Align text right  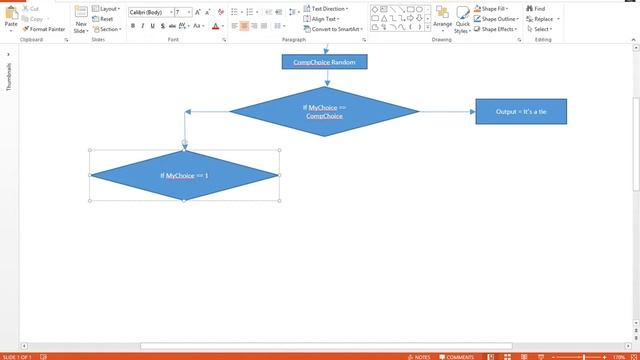[254, 26]
